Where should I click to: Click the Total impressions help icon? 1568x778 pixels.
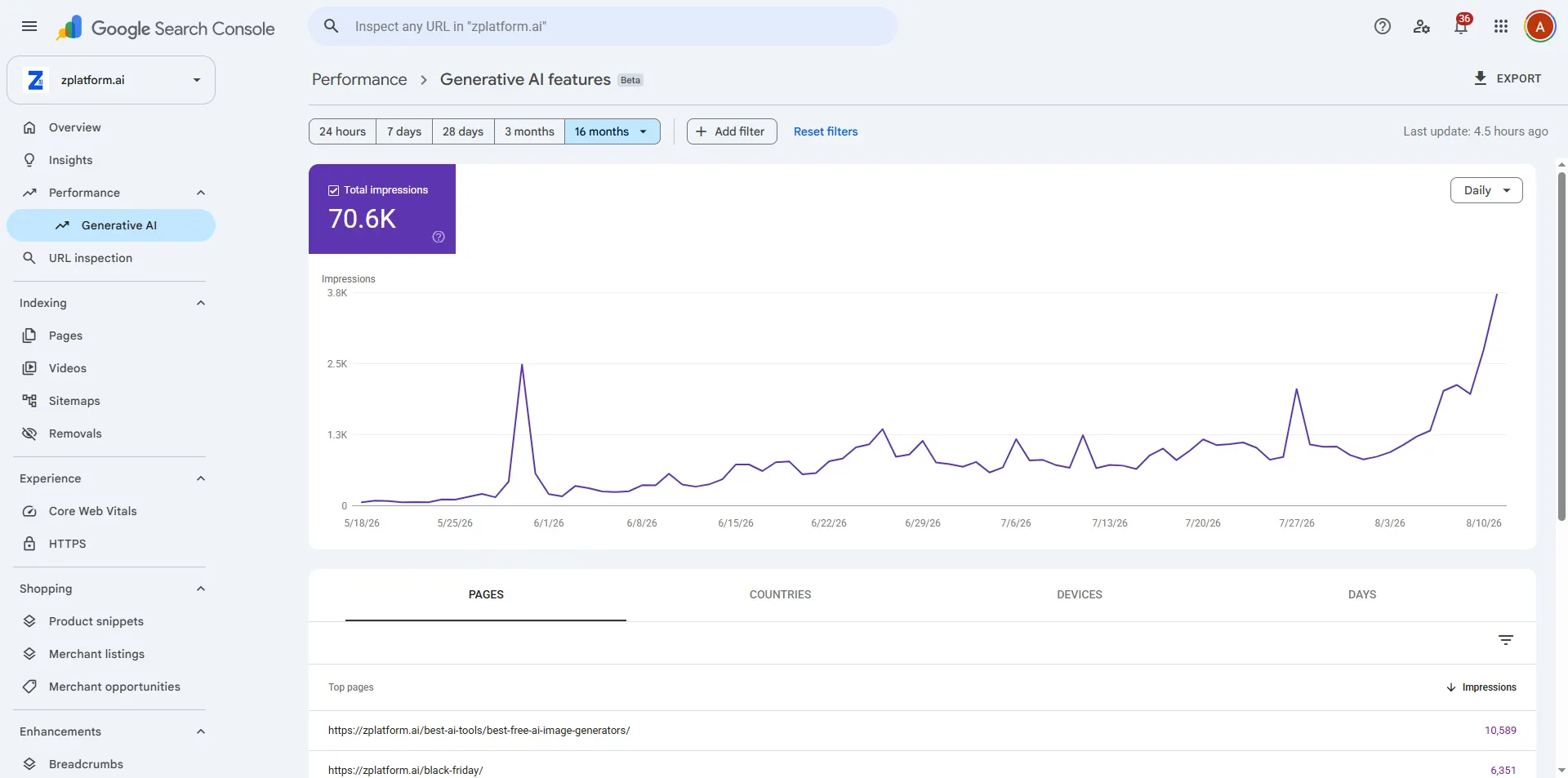[x=439, y=237]
